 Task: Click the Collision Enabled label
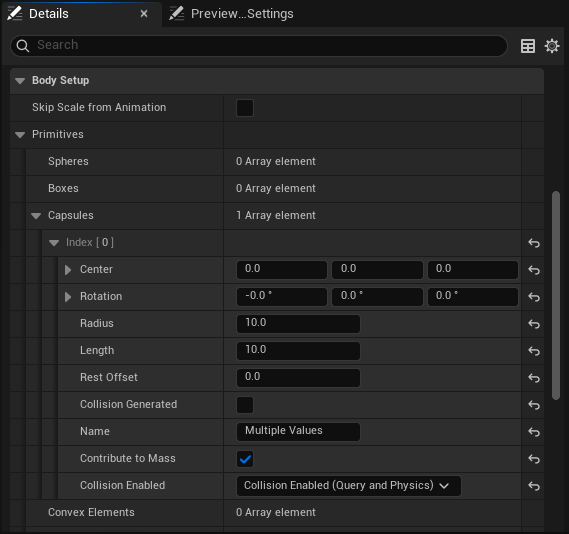pyautogui.click(x=123, y=485)
